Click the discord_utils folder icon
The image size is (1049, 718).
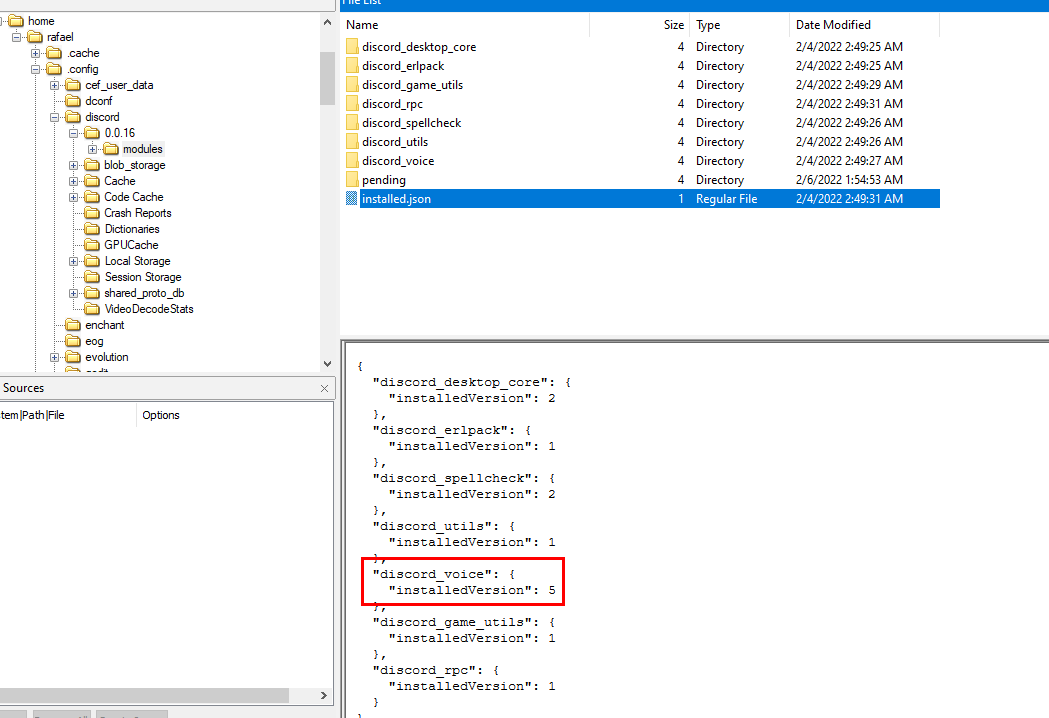click(x=352, y=142)
